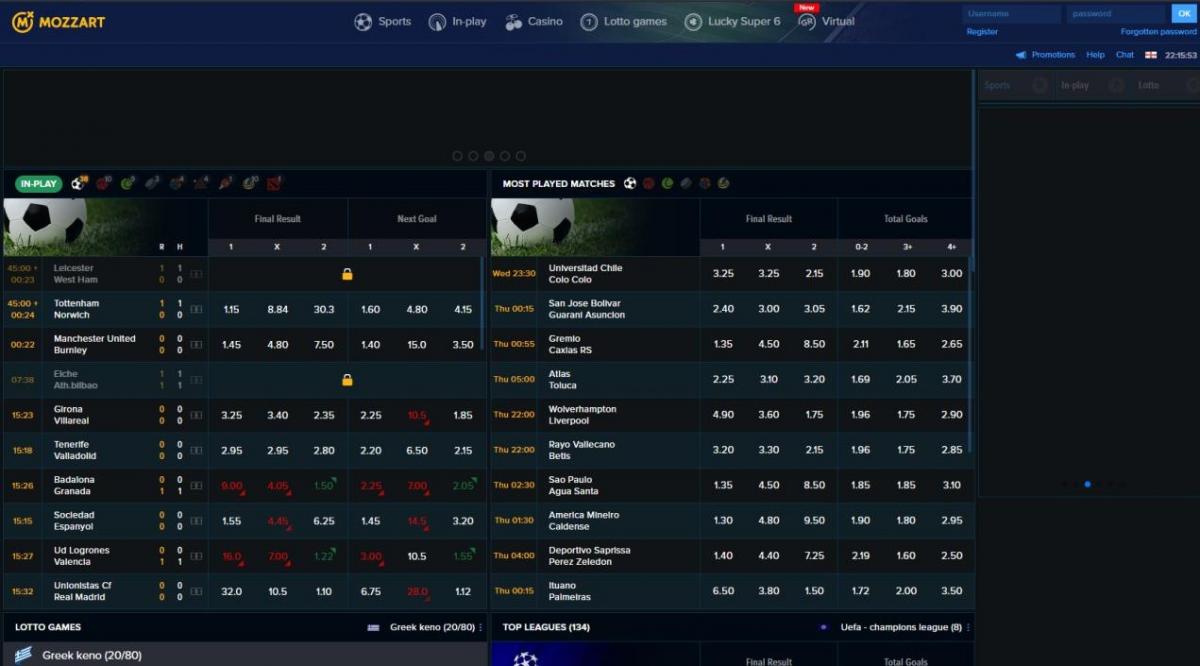Pick Girona vs Villareal Next Goal 2 odds 1.85
Image resolution: width=1200 pixels, height=666 pixels.
click(x=463, y=416)
